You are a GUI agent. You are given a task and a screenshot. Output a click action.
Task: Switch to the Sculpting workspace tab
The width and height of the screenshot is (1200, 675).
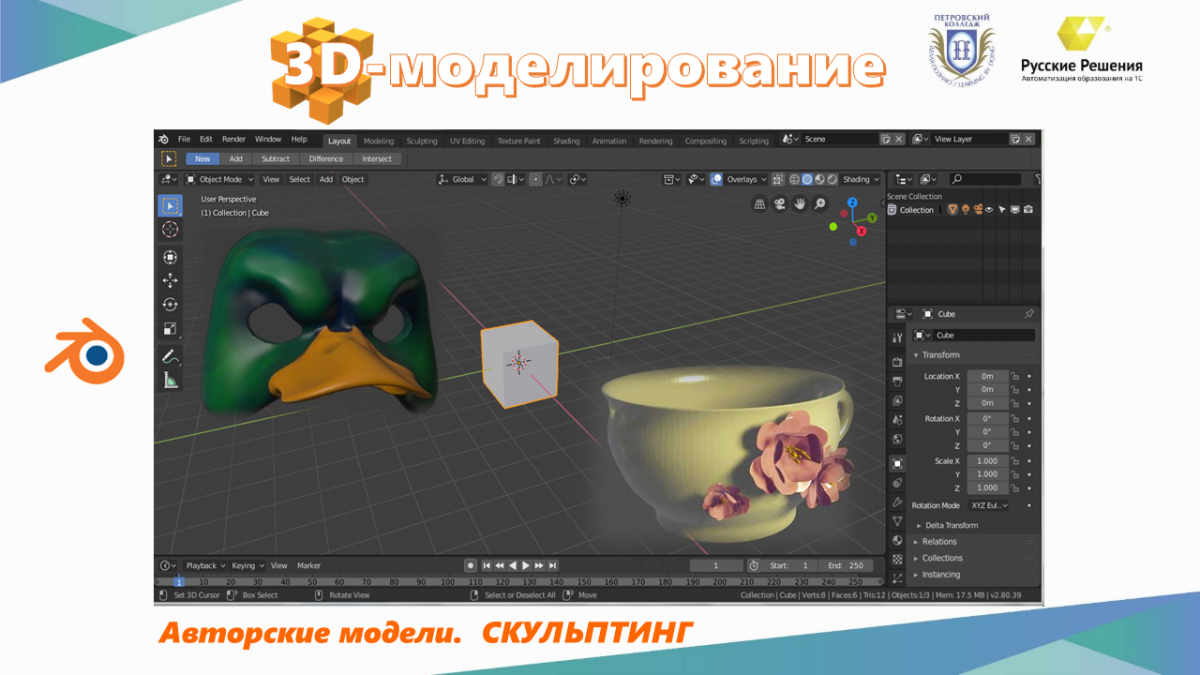(421, 141)
